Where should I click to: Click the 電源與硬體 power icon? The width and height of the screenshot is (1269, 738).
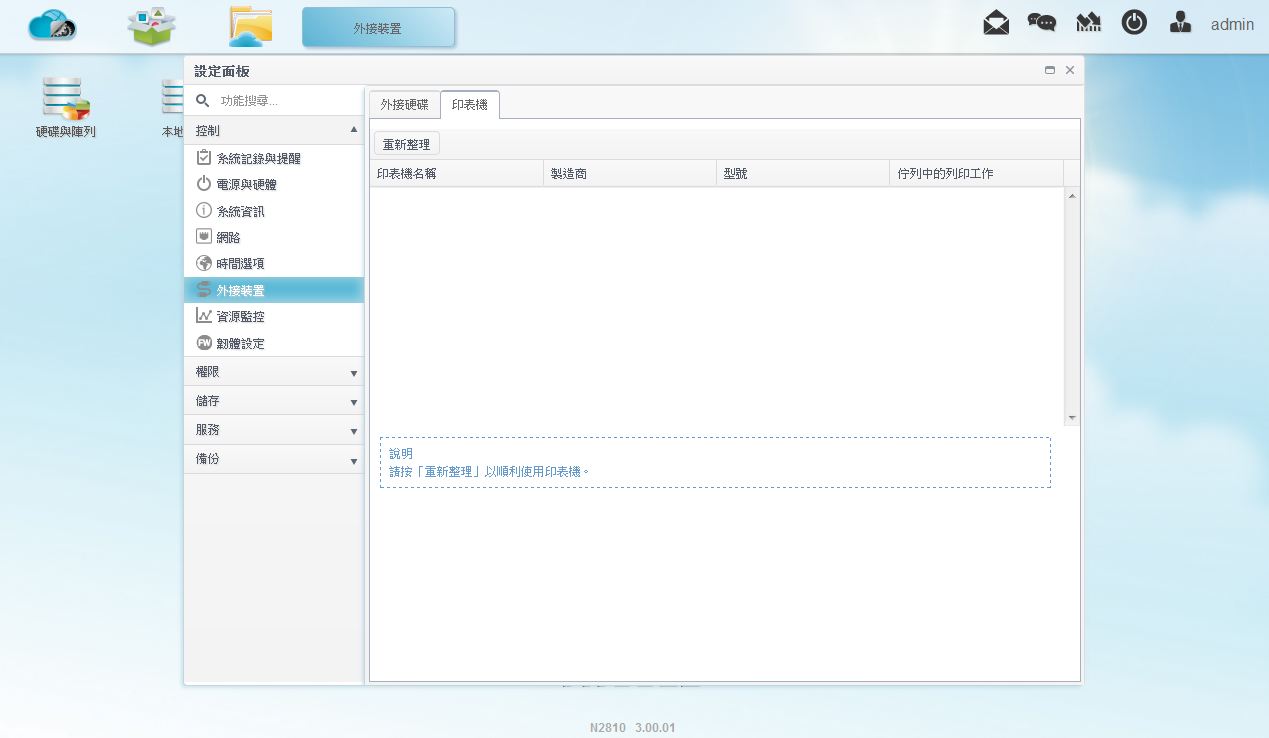pyautogui.click(x=204, y=184)
